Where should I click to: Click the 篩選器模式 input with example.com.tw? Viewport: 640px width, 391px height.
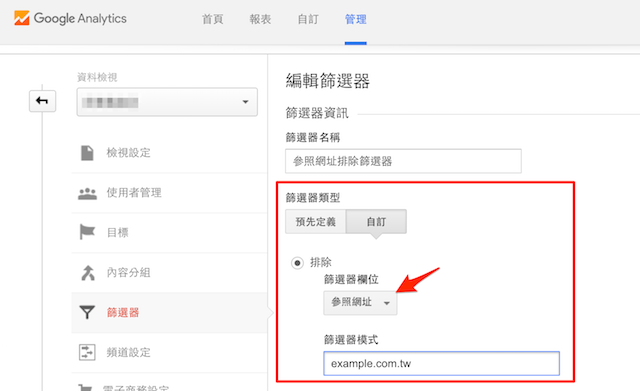pyautogui.click(x=441, y=363)
